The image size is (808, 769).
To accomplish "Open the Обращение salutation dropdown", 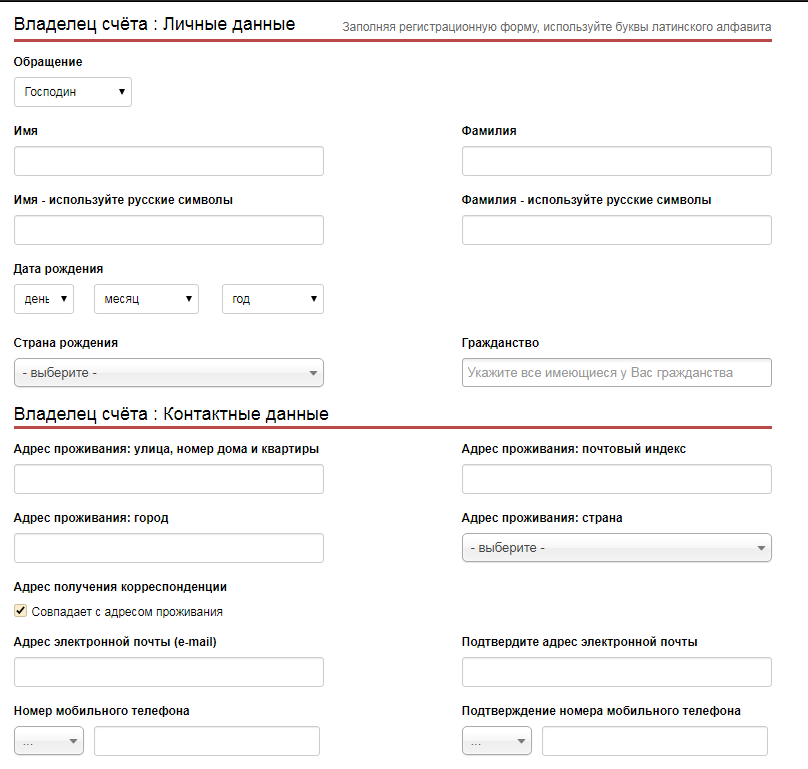I will 73,92.
